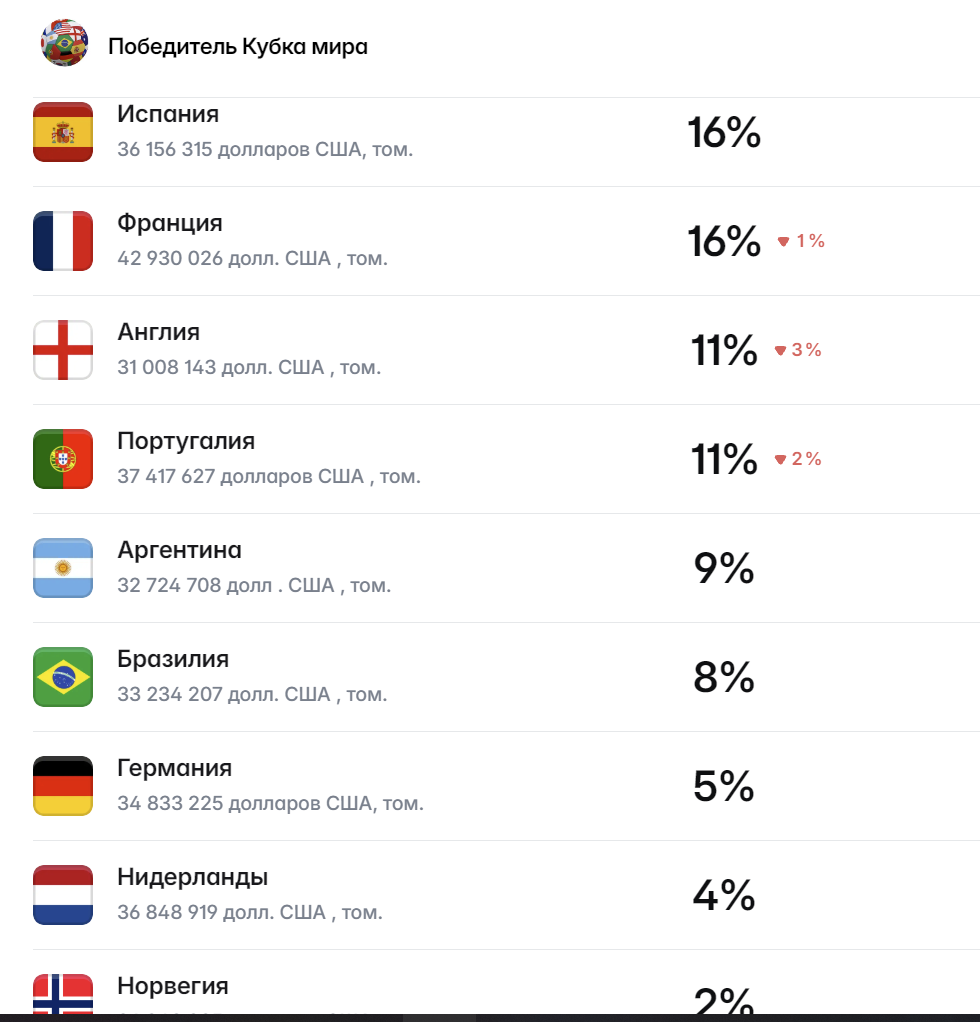Select the Germany flag icon

pyautogui.click(x=63, y=785)
